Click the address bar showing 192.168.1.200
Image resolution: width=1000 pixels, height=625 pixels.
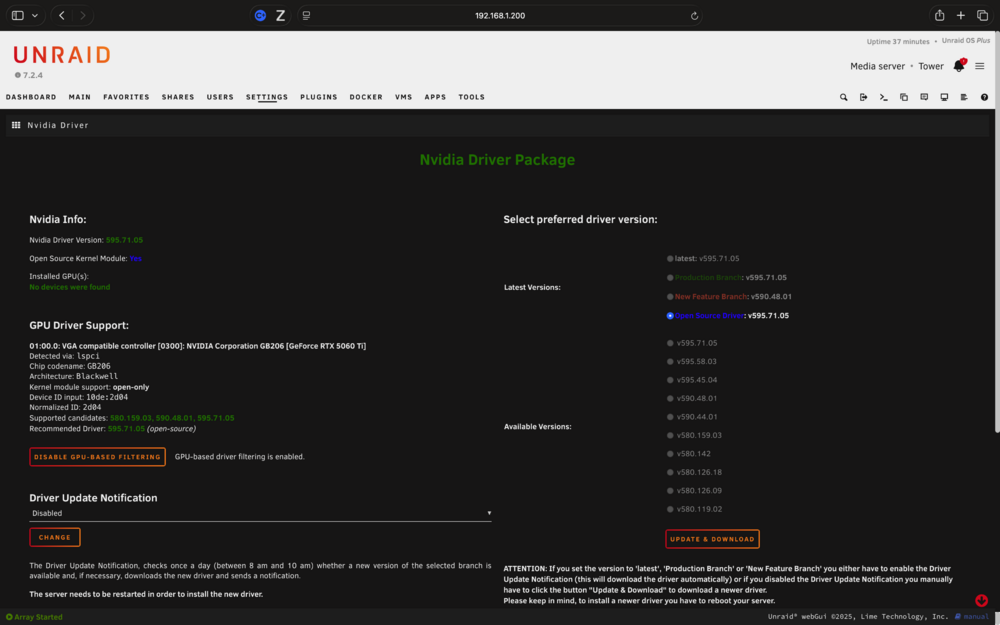(x=500, y=15)
